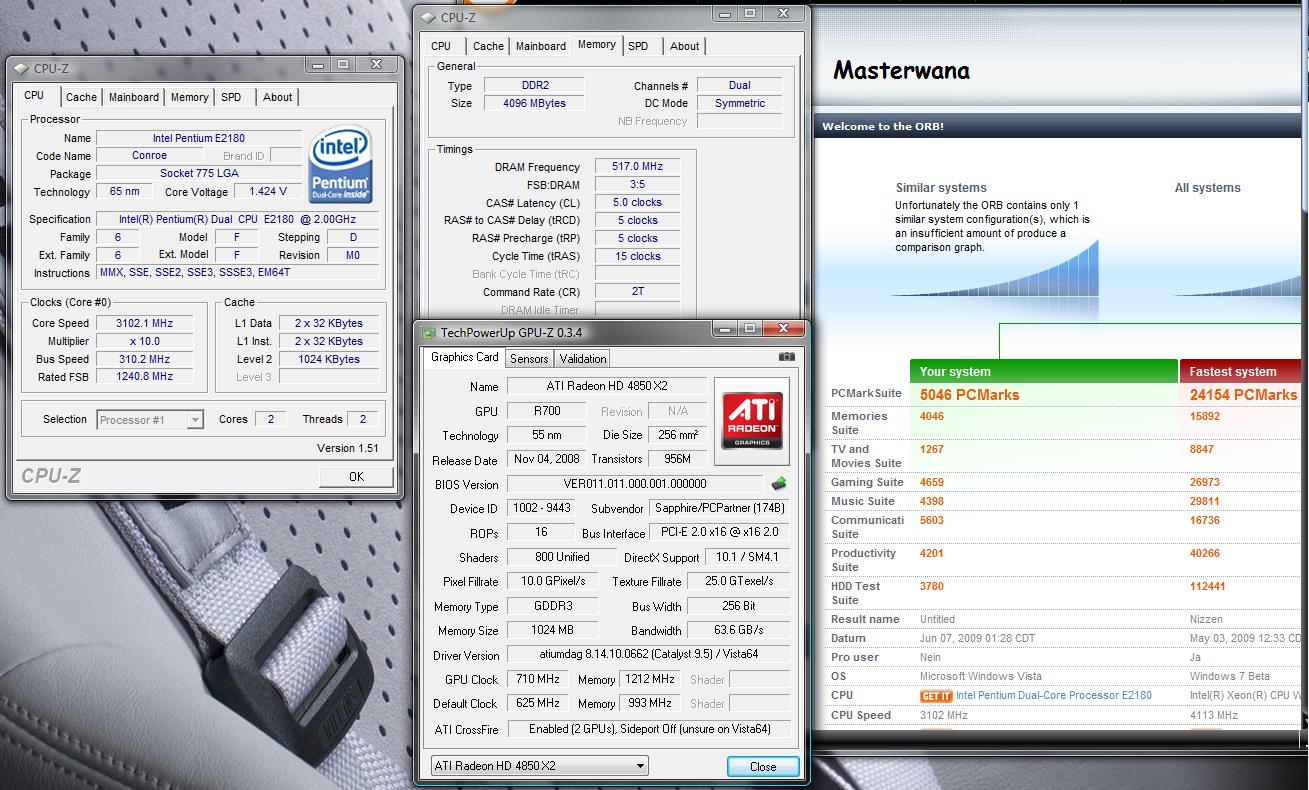Open Memory tab in left CPU-Z window
The height and width of the screenshot is (790, 1309).
coord(189,97)
